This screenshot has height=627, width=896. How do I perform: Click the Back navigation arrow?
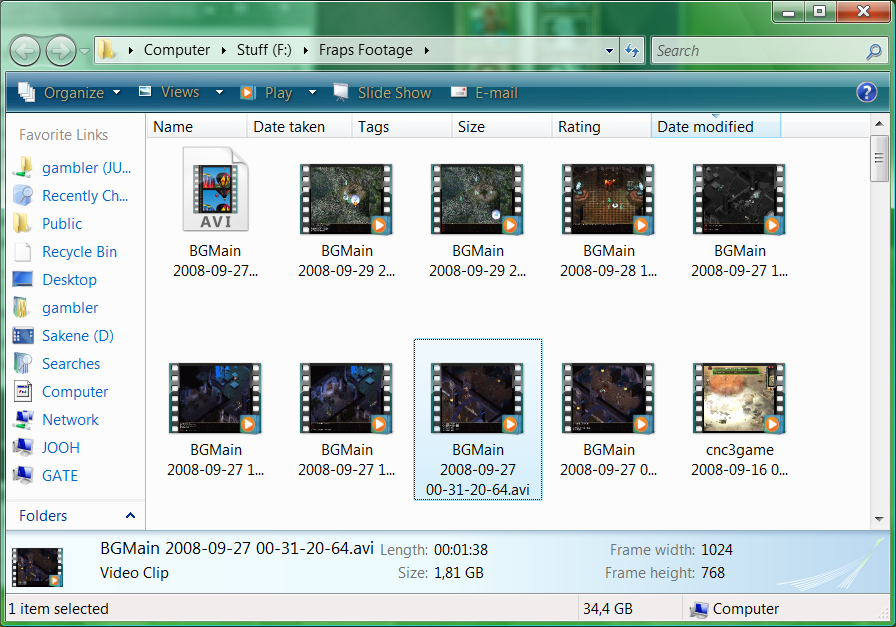[25, 51]
